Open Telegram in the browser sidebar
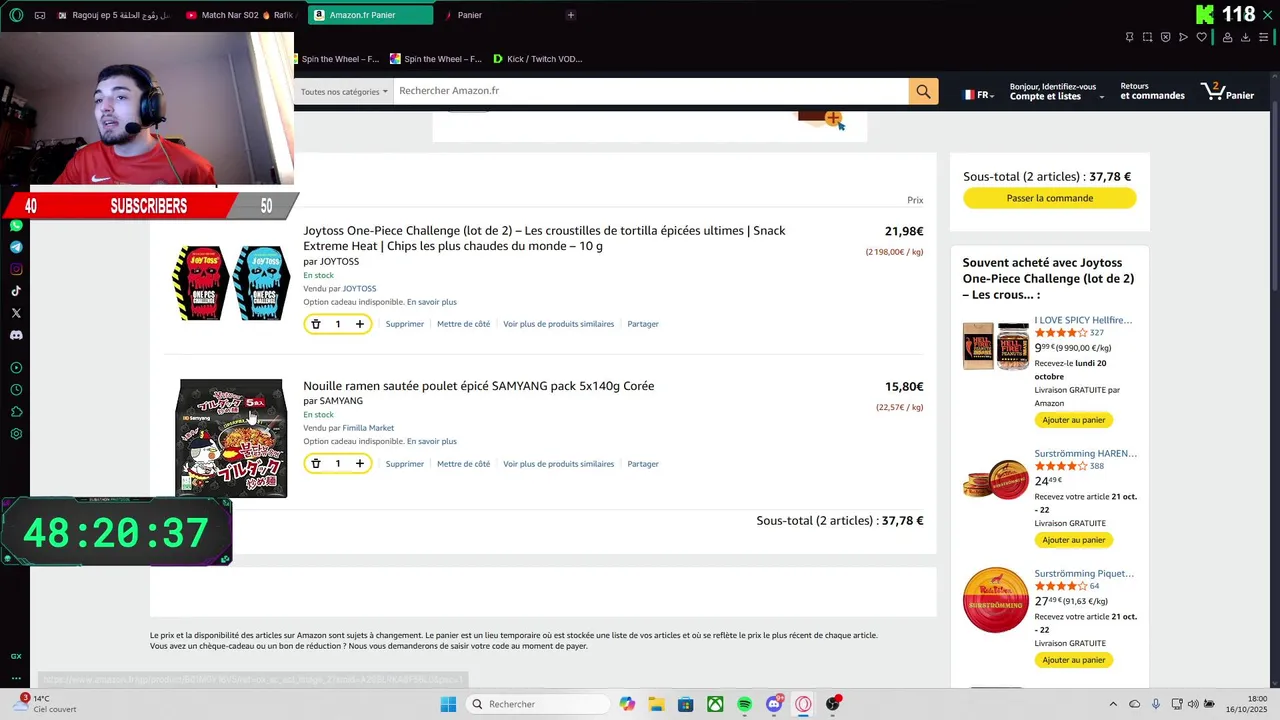Image resolution: width=1280 pixels, height=720 pixels. (x=16, y=247)
